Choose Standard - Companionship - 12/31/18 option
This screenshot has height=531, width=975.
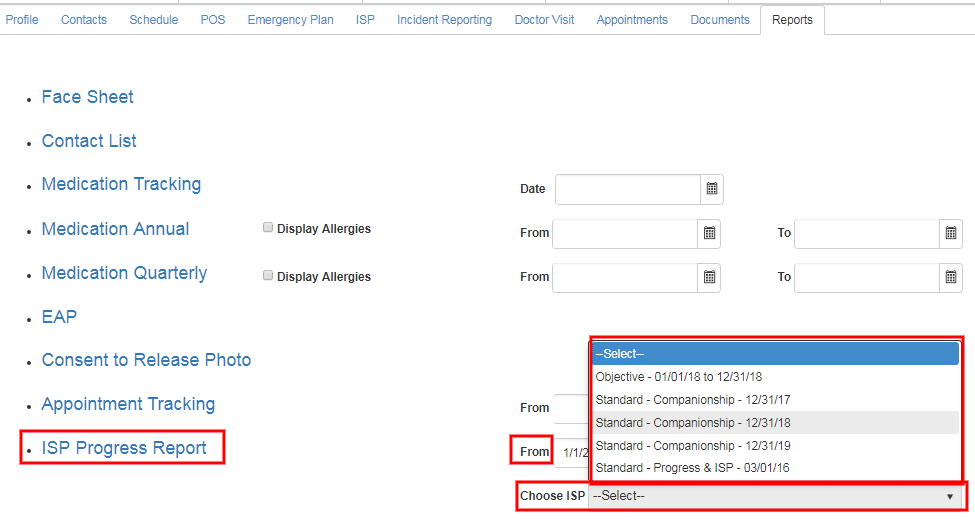pyautogui.click(x=693, y=423)
